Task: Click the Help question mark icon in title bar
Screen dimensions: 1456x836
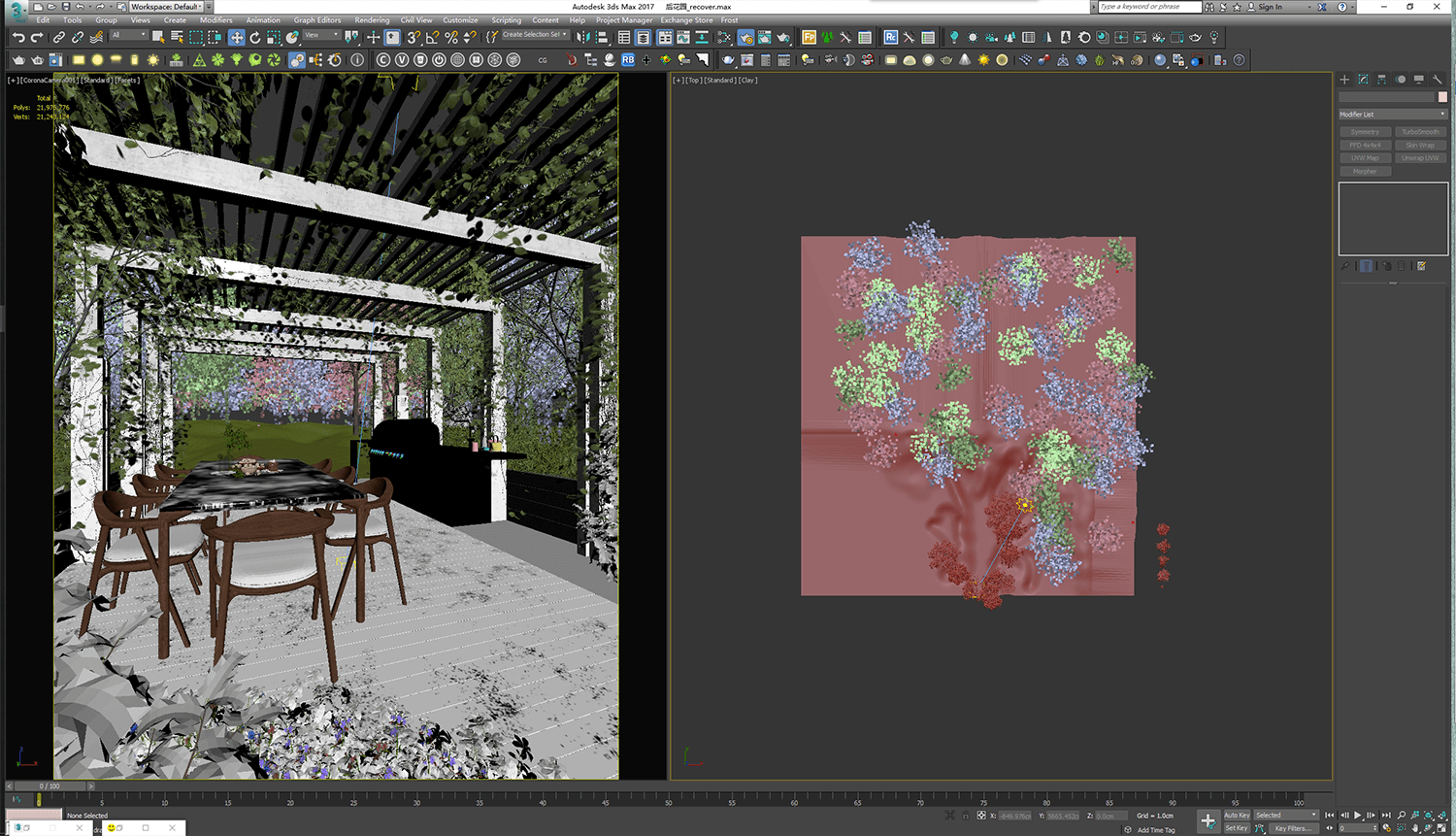Action: coord(1343,7)
